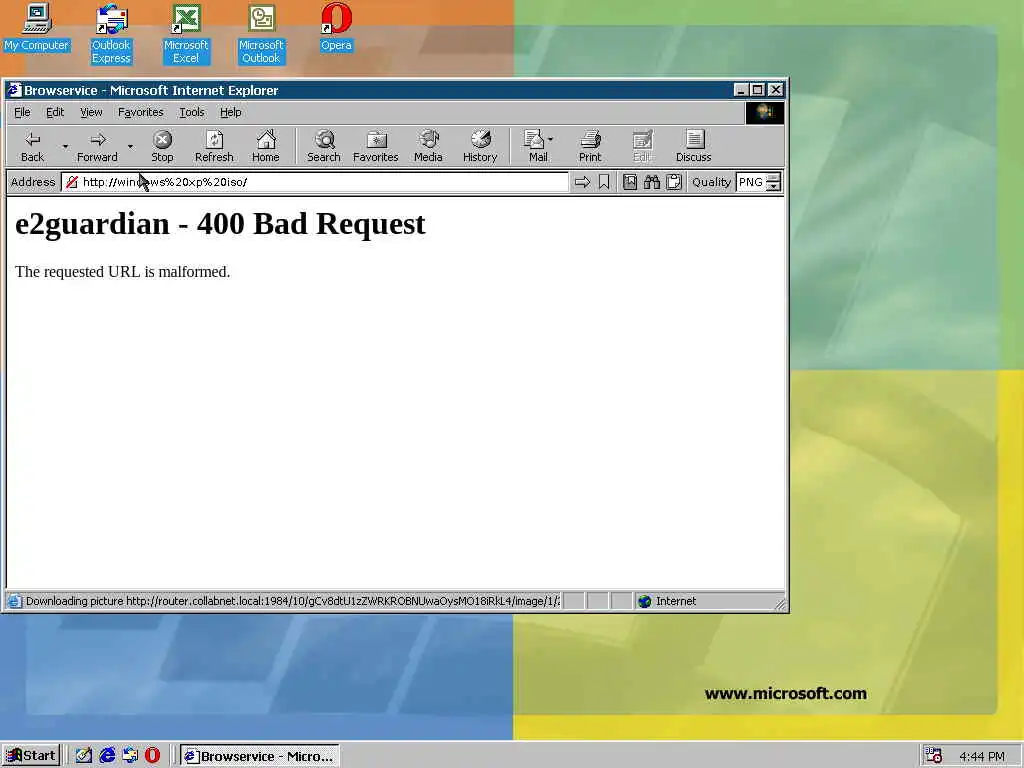Click the Mail toolbar button

(537, 146)
